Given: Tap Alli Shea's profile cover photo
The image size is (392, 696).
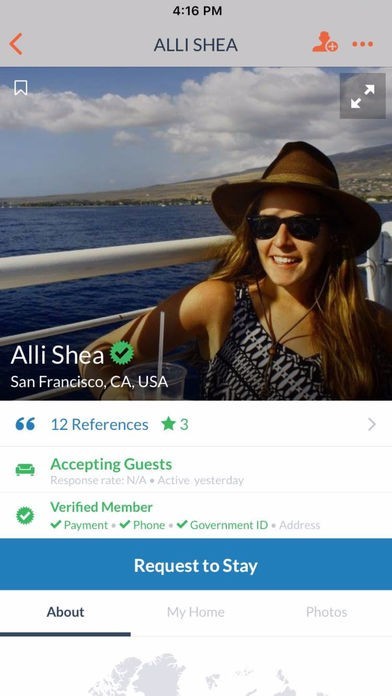Looking at the screenshot, I should pos(196,233).
